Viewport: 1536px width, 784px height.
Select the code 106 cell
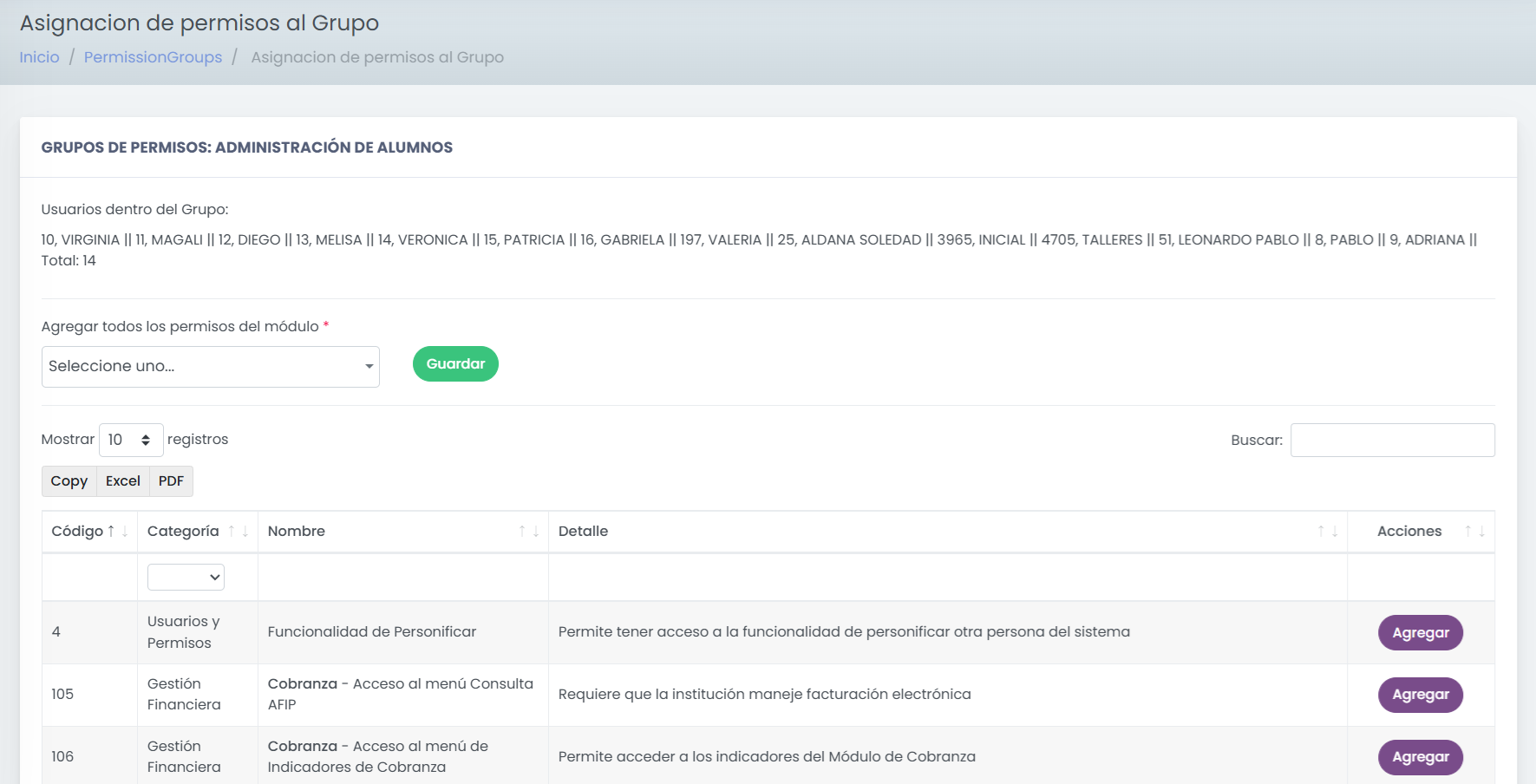89,757
